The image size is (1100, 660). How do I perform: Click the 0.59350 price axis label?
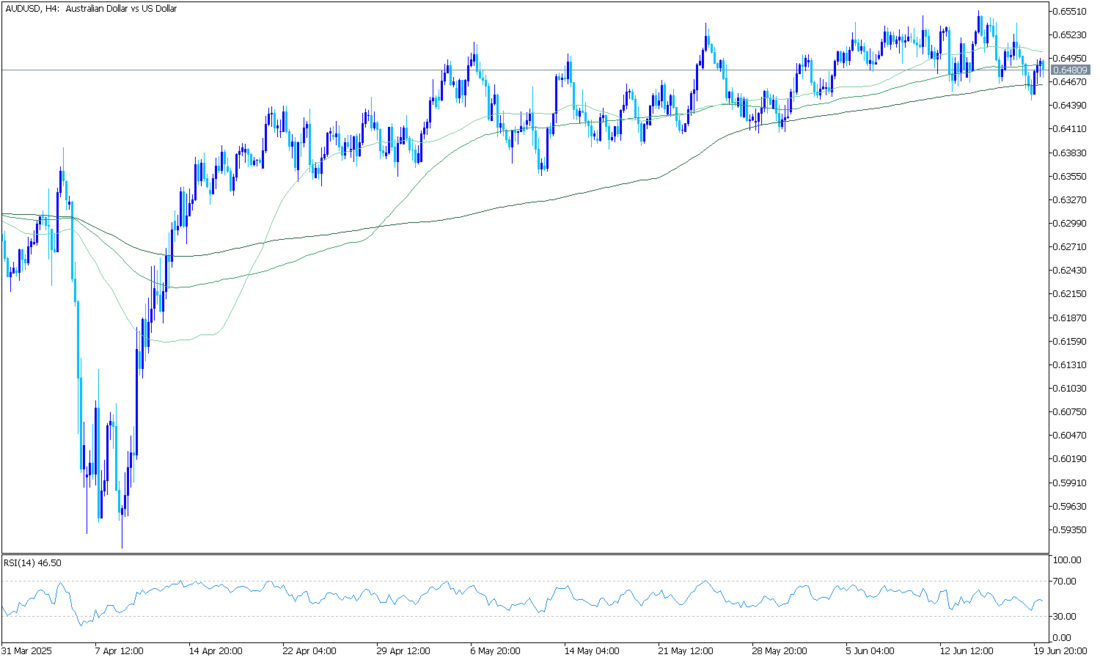1071,530
